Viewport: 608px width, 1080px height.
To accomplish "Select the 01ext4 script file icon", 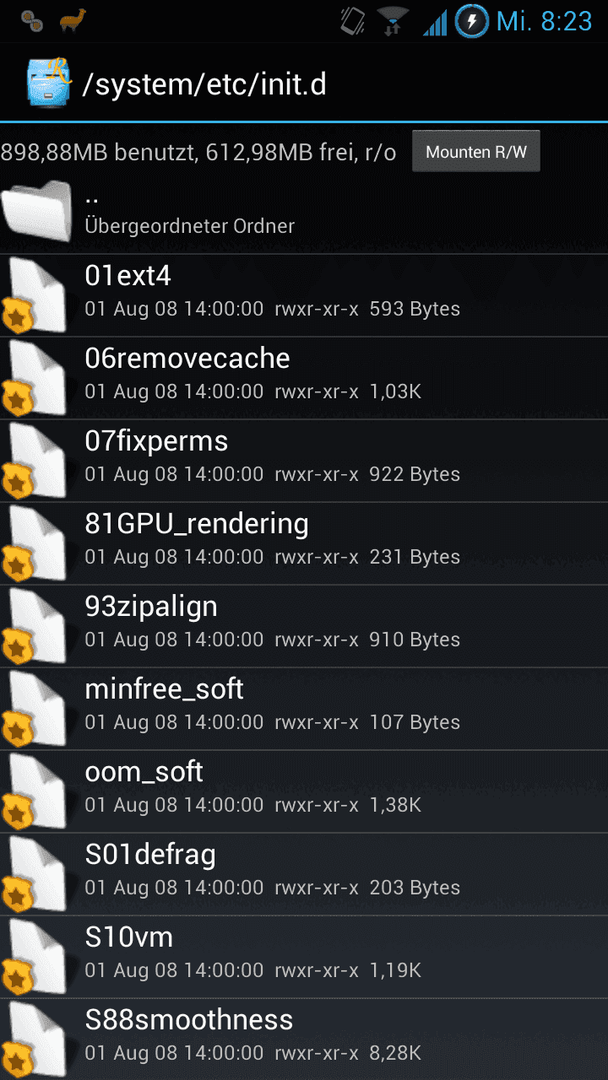I will point(34,295).
